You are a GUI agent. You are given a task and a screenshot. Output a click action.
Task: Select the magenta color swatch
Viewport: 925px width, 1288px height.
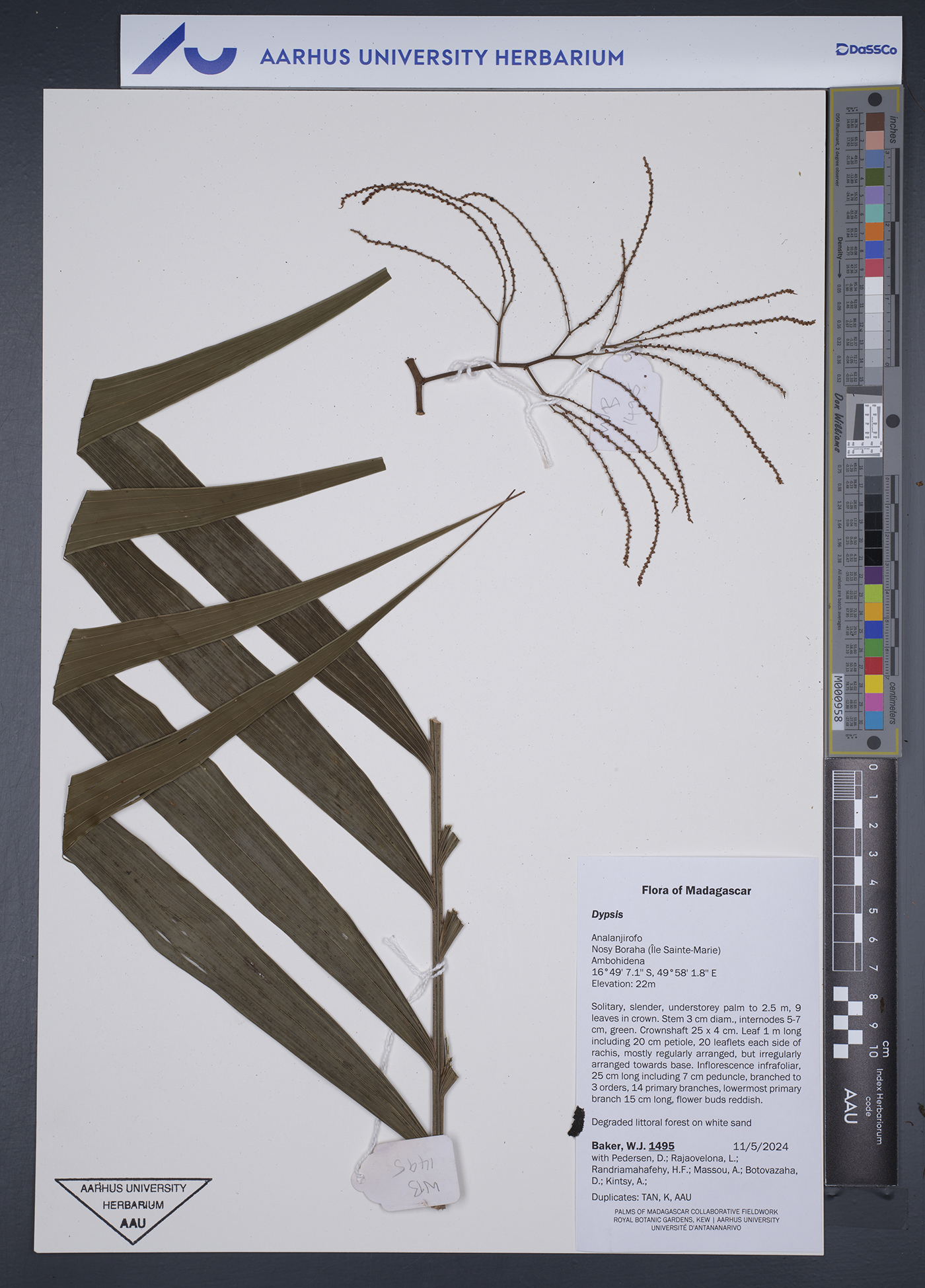pyautogui.click(x=873, y=702)
